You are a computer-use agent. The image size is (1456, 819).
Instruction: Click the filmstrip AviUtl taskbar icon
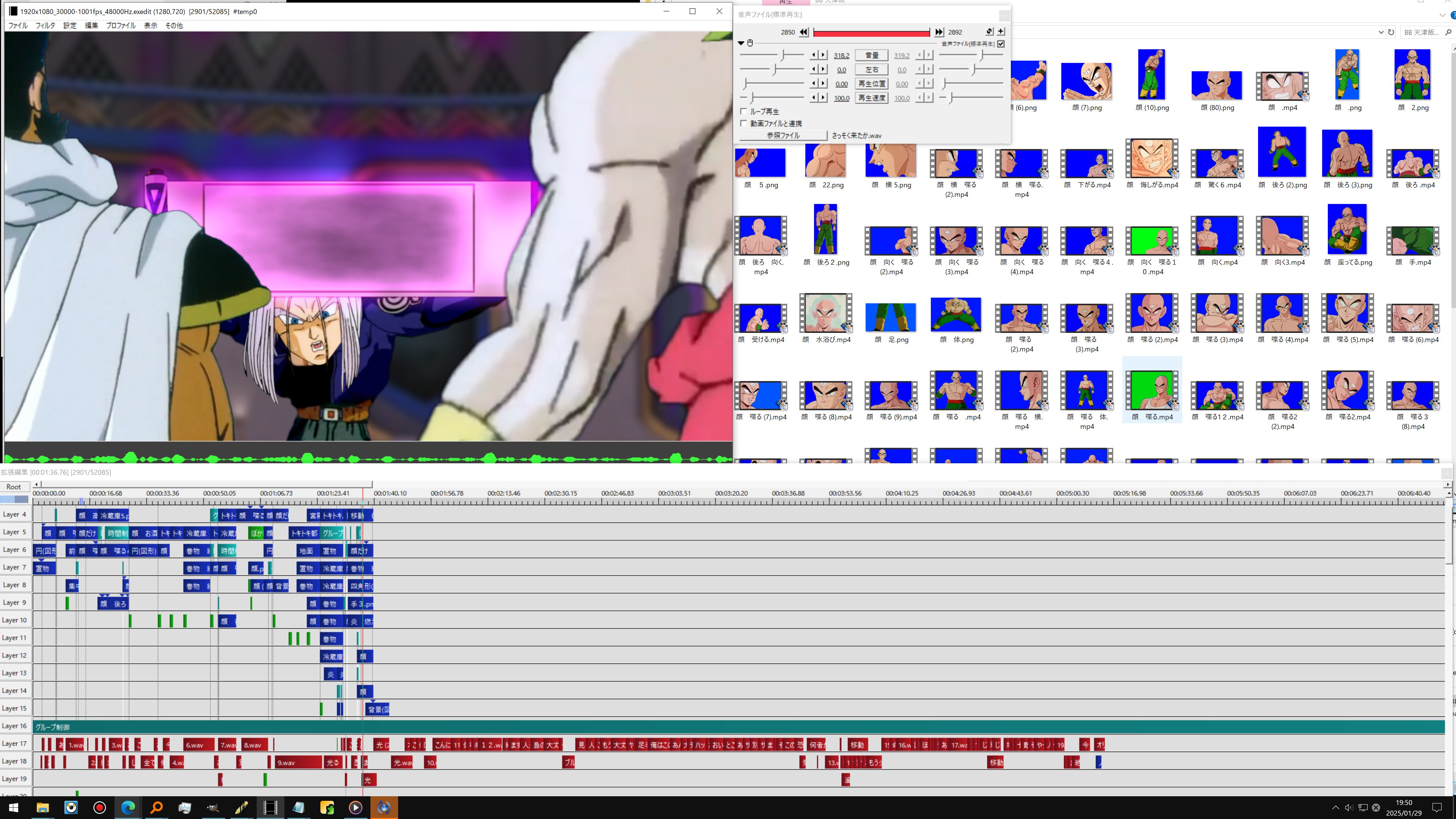[x=270, y=807]
